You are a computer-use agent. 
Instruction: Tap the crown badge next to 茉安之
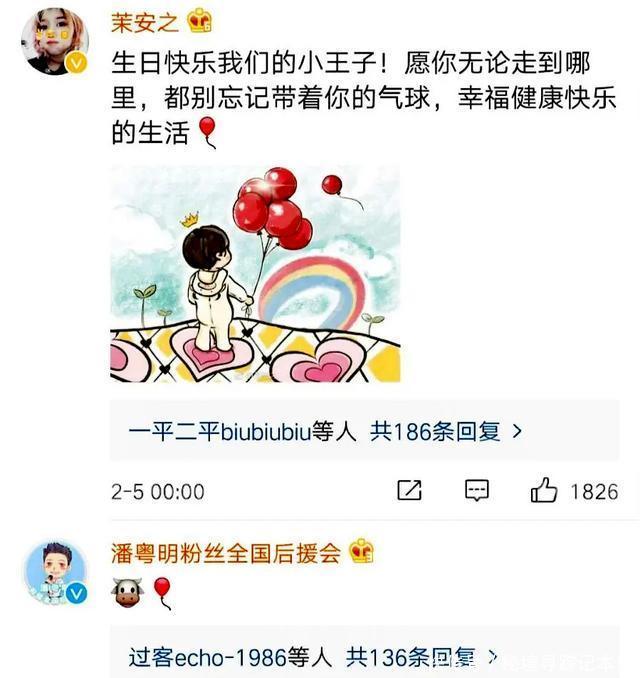point(199,21)
